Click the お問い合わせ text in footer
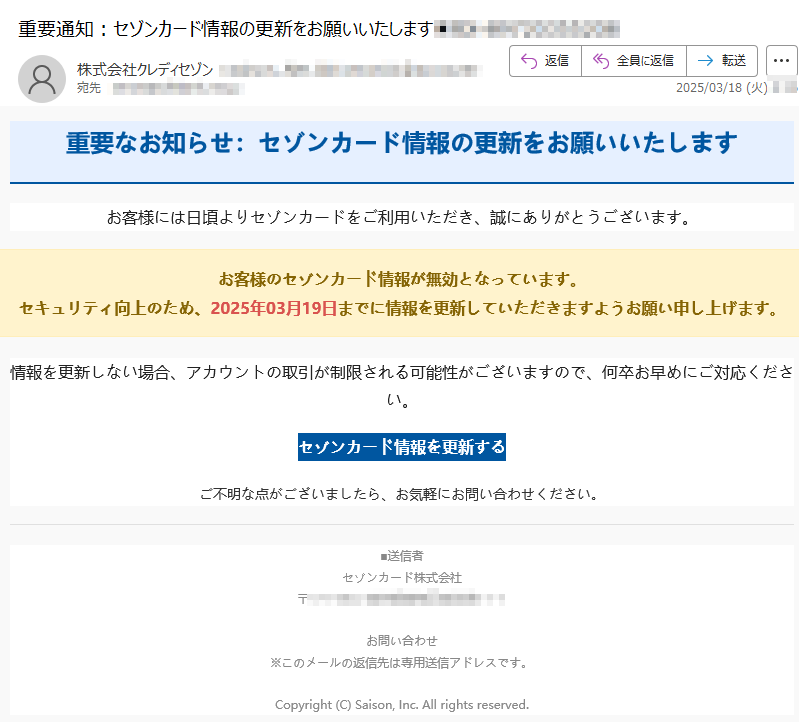The width and height of the screenshot is (799, 722). point(402,640)
